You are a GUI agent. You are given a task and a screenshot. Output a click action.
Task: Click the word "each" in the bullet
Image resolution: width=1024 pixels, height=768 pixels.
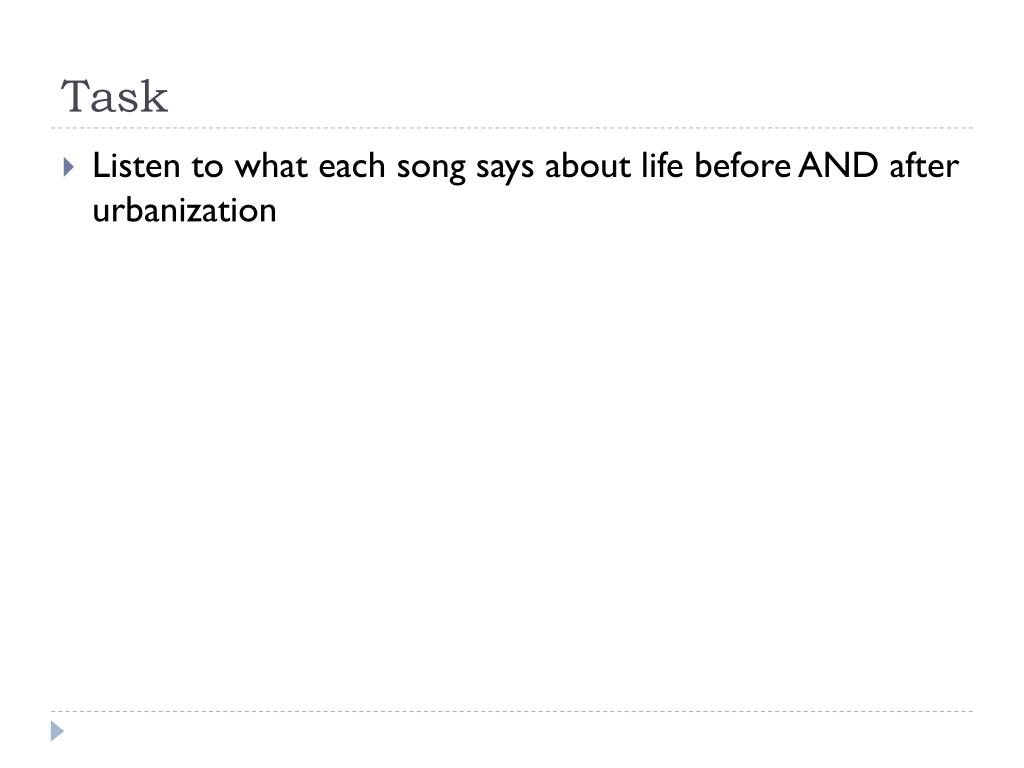[351, 165]
